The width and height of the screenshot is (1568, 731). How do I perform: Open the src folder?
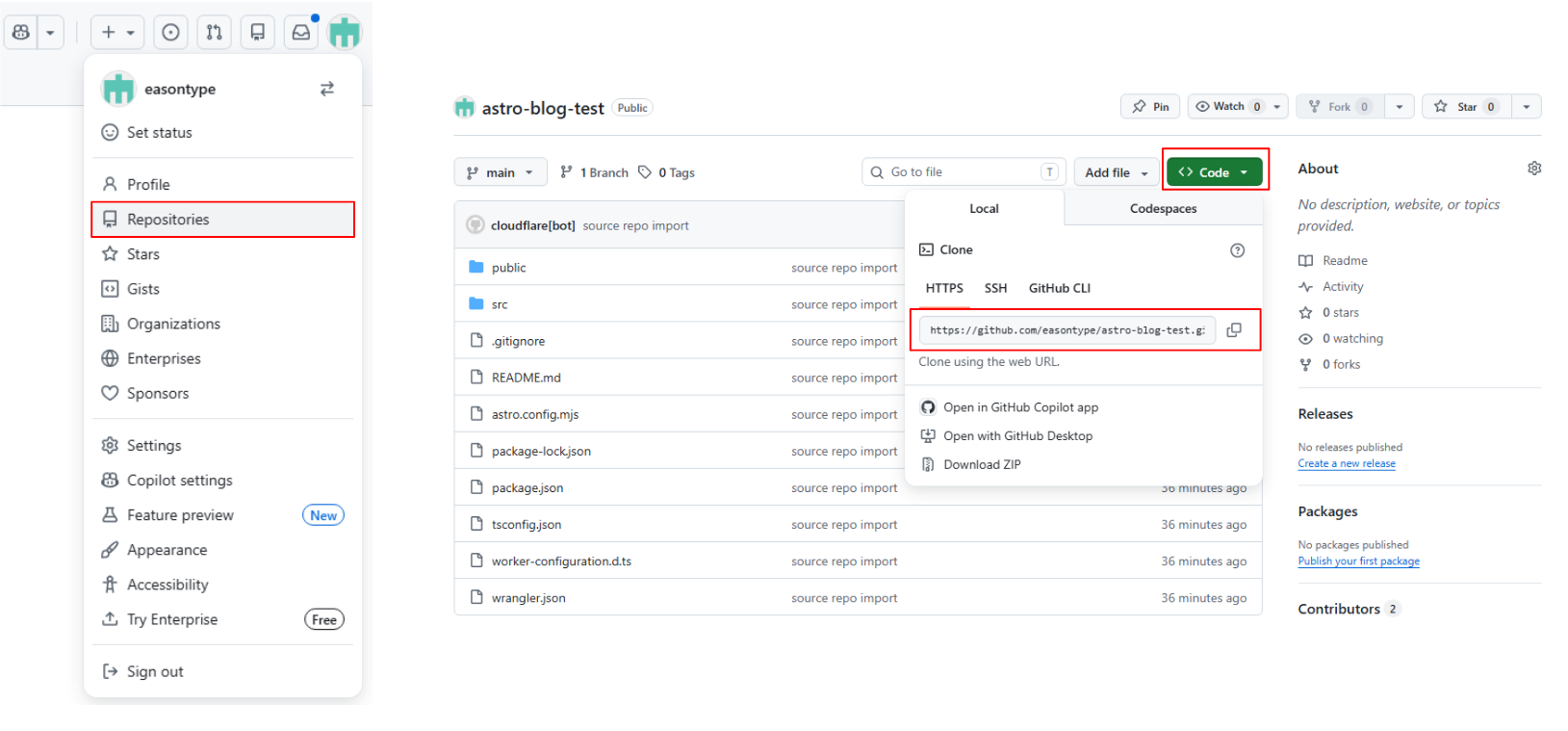(500, 304)
